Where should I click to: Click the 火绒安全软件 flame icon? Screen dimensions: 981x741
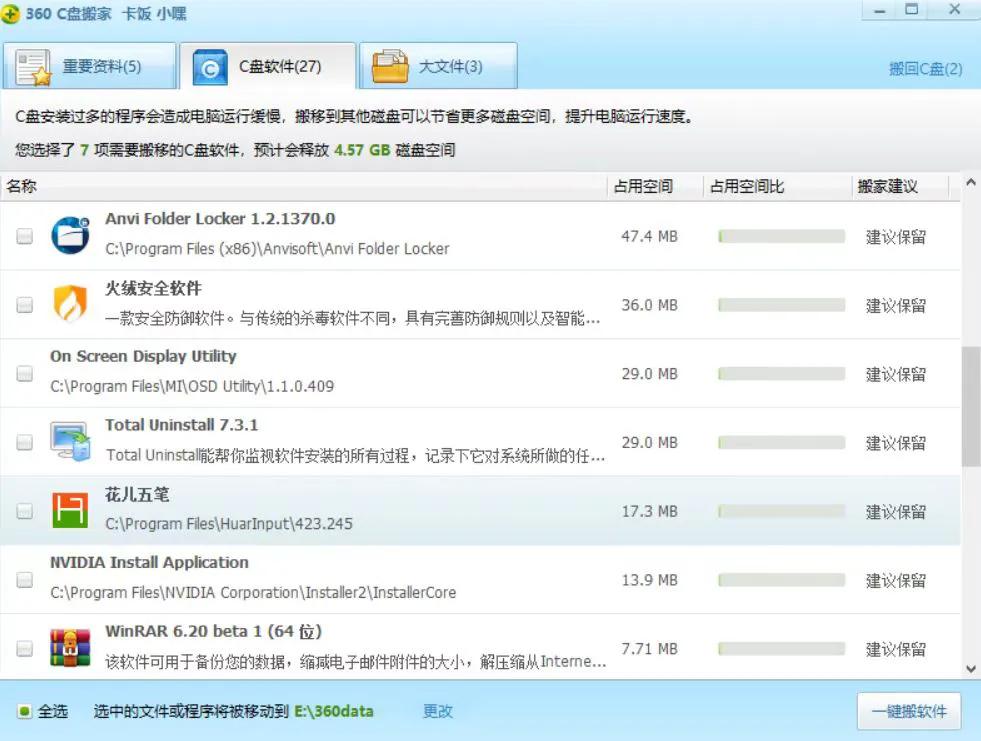[70, 303]
